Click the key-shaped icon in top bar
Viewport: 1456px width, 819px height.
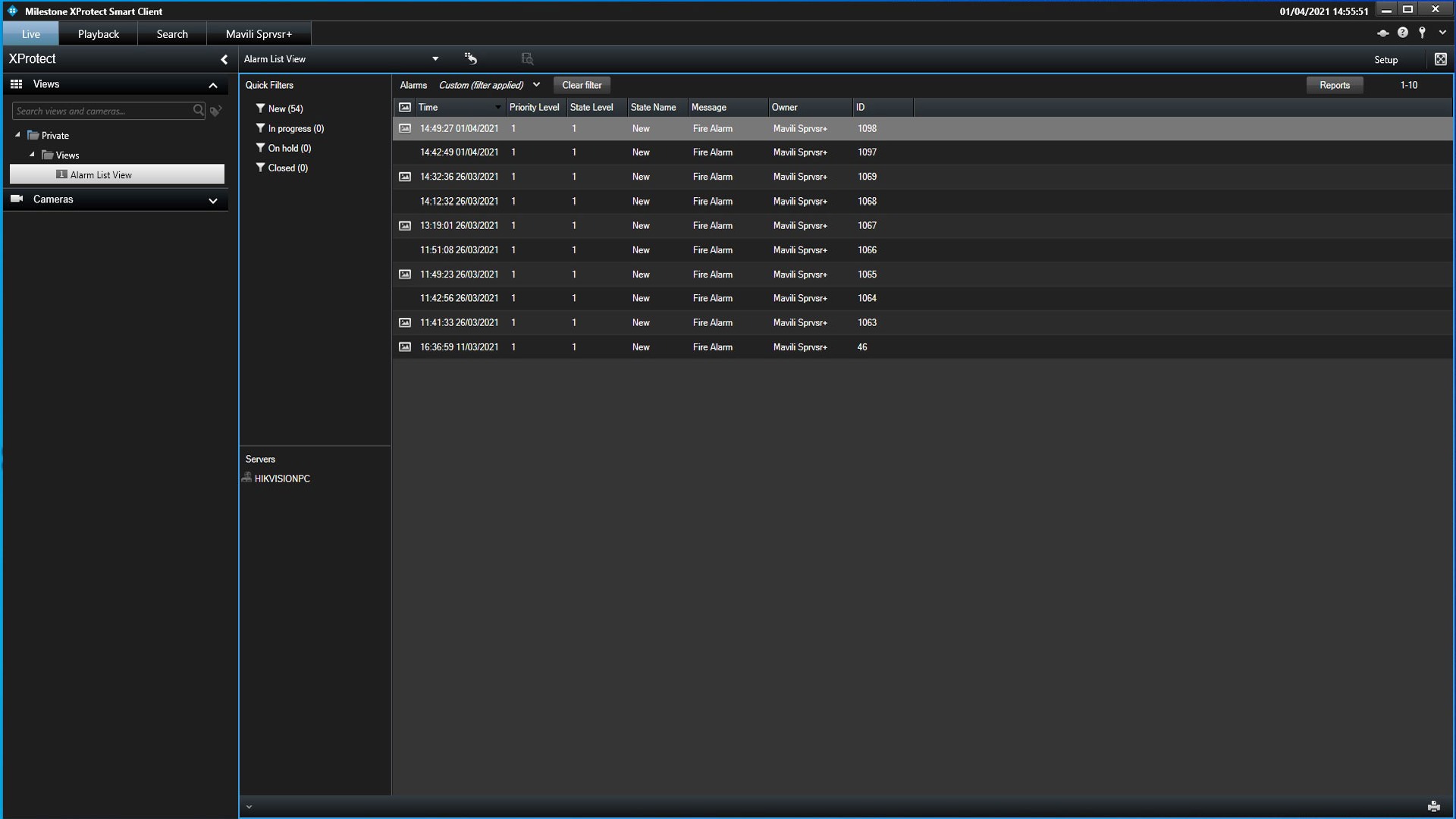1423,33
